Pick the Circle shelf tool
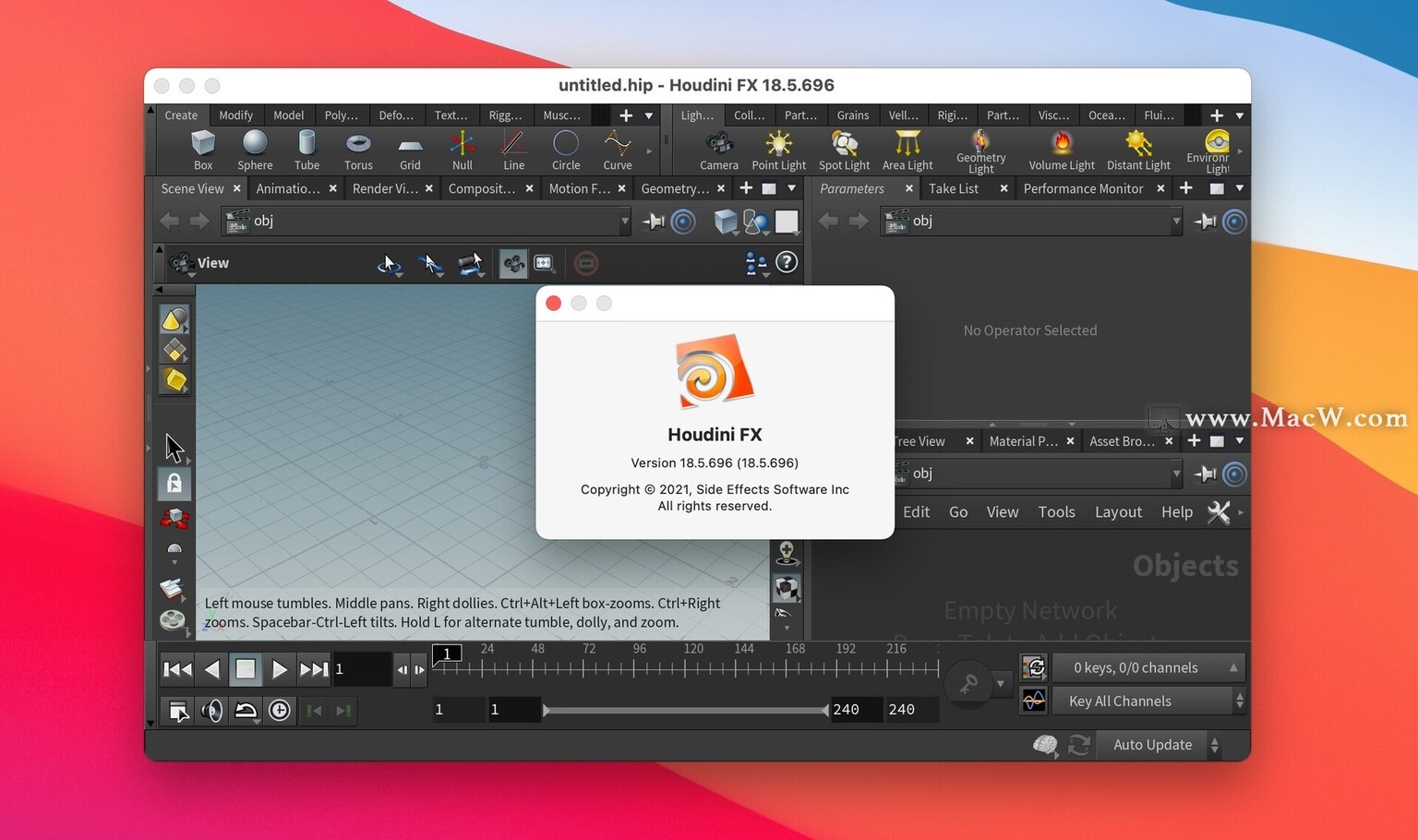Viewport: 1418px width, 840px height. tap(566, 150)
